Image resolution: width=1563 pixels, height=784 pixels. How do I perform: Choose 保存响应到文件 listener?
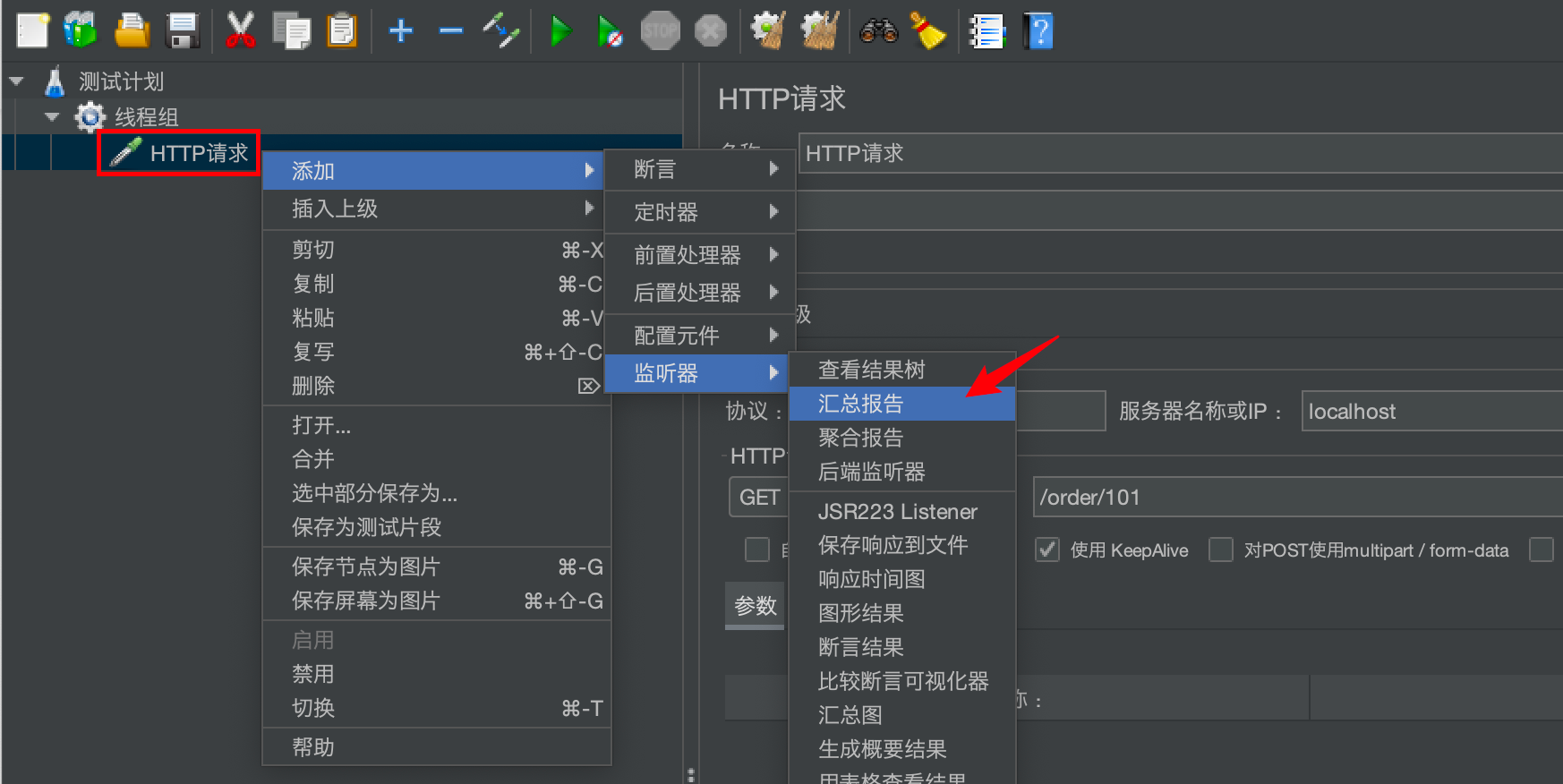[x=902, y=545]
